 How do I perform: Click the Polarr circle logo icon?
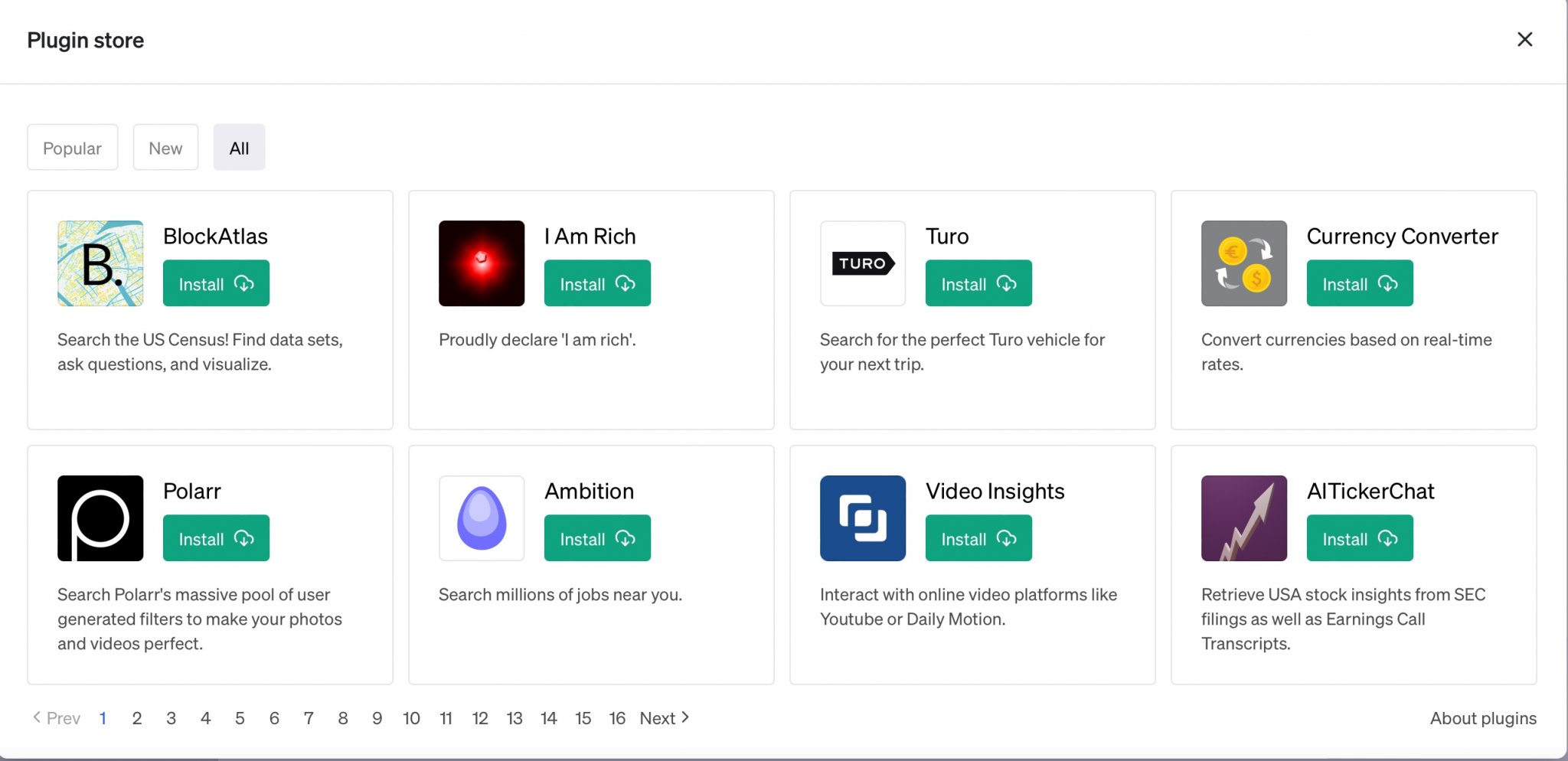click(100, 518)
